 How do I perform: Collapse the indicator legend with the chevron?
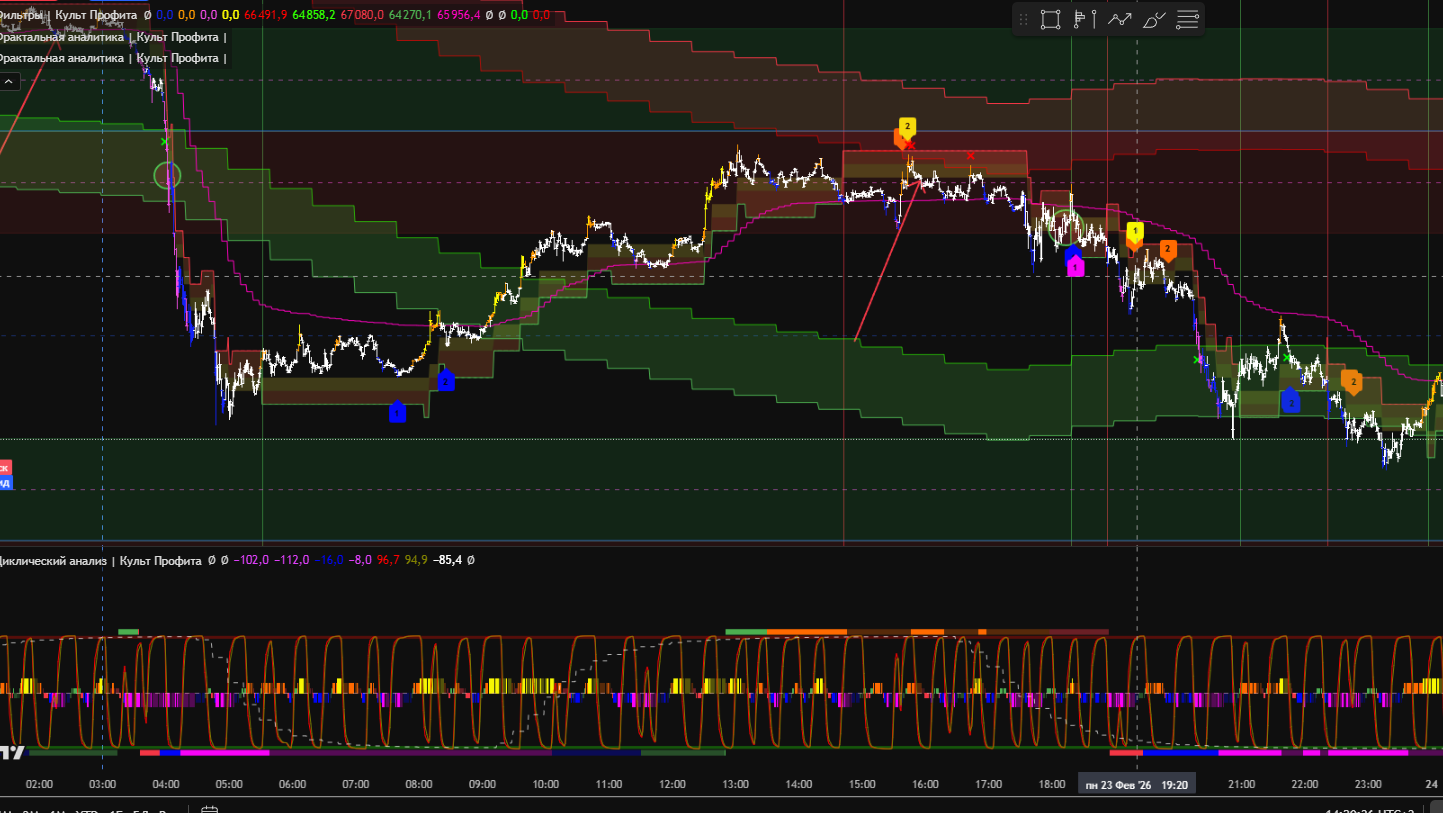pos(8,82)
